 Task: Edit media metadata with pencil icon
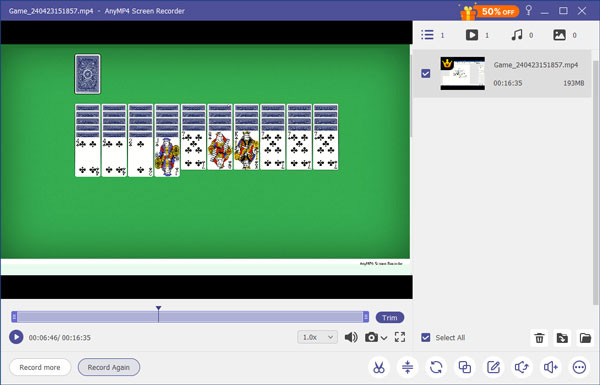(494, 367)
